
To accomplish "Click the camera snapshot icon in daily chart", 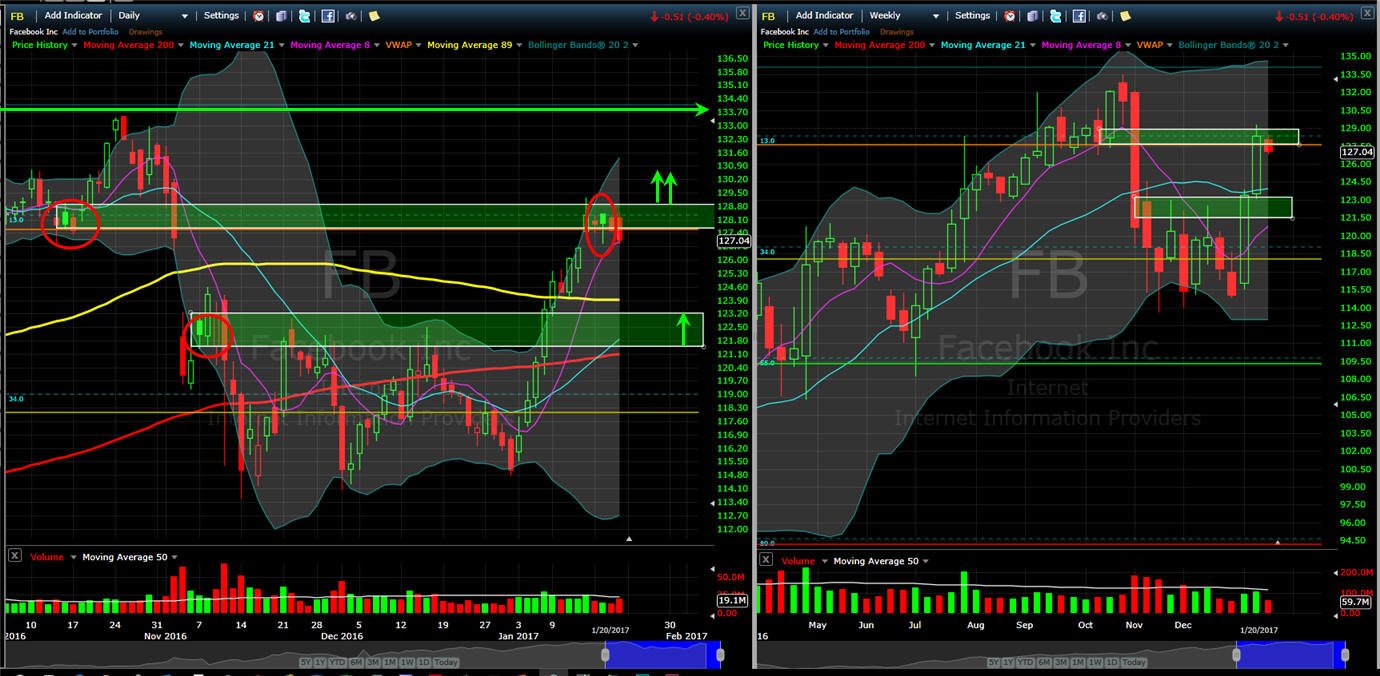I will click(x=350, y=16).
